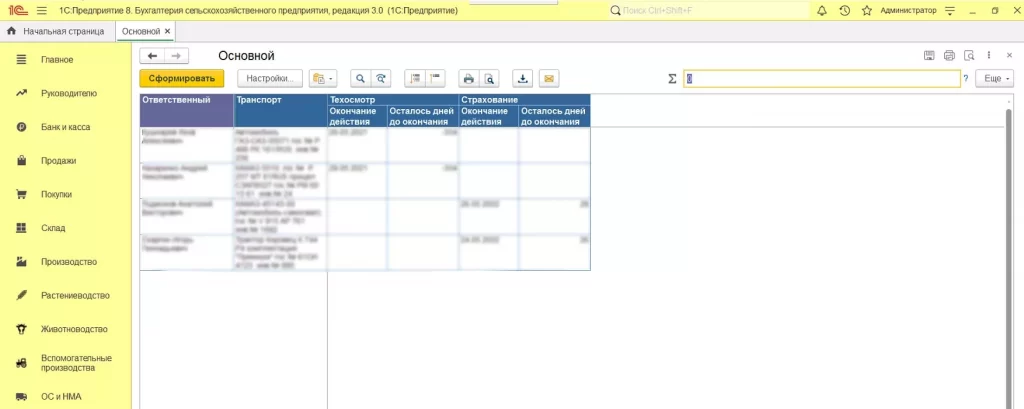Click the printer icon at top right of form
The image size is (1024, 409).
tap(950, 56)
